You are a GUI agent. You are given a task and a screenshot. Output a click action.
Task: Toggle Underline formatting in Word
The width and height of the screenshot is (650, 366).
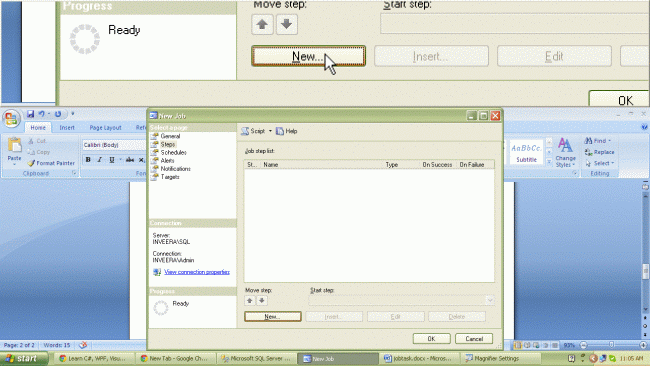pos(112,160)
